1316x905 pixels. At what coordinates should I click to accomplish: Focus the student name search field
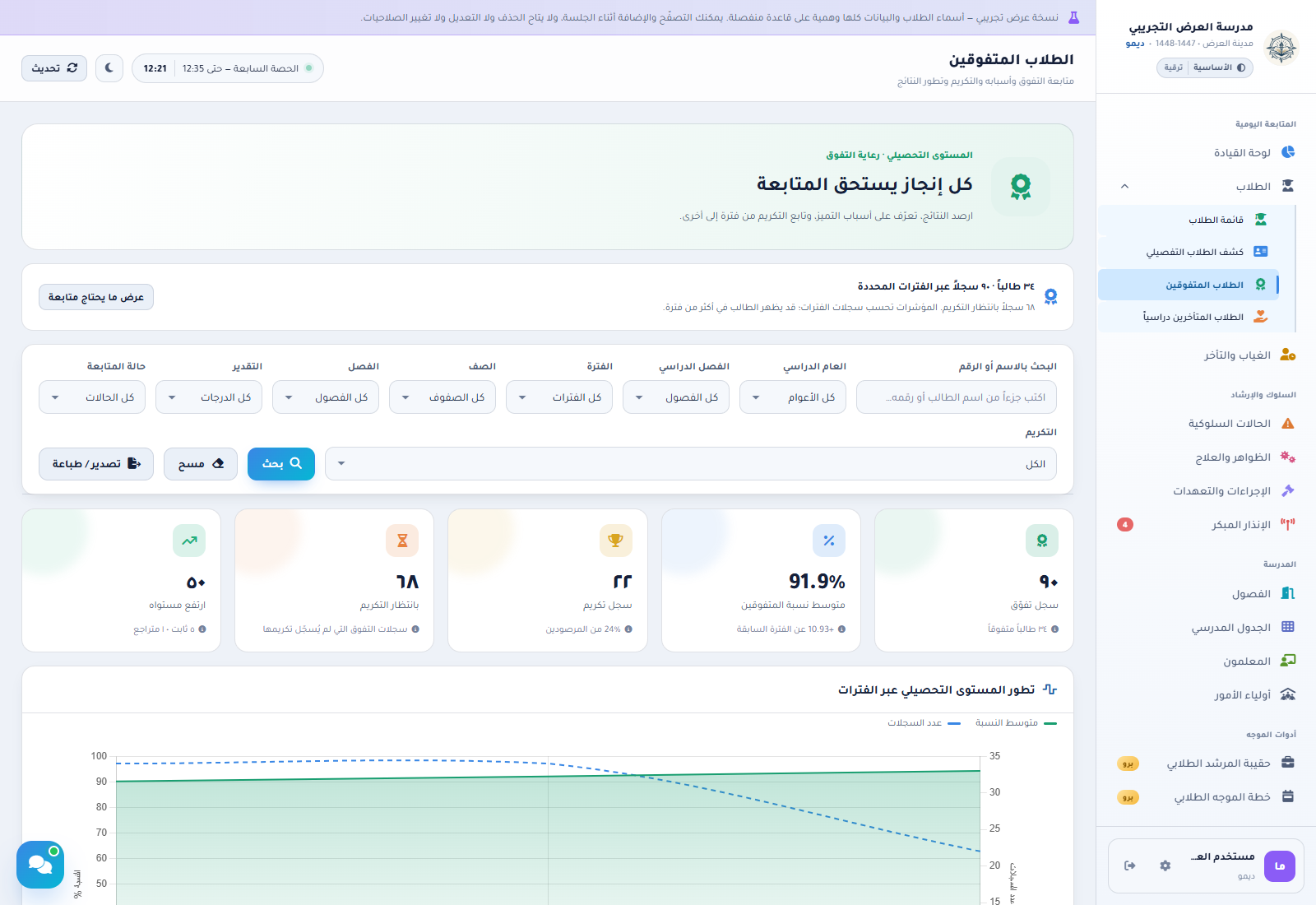pos(957,397)
